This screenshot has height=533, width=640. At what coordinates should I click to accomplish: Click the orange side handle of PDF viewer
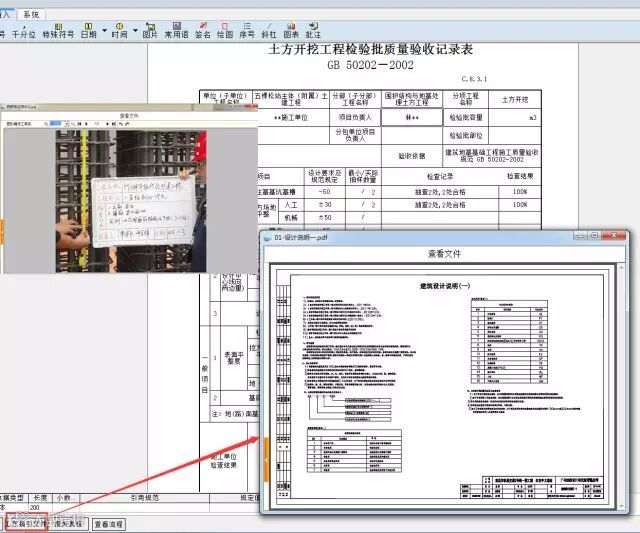click(x=266, y=459)
